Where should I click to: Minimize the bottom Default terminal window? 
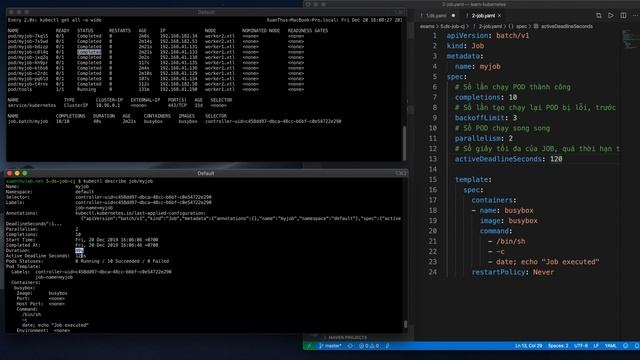click(x=17, y=173)
